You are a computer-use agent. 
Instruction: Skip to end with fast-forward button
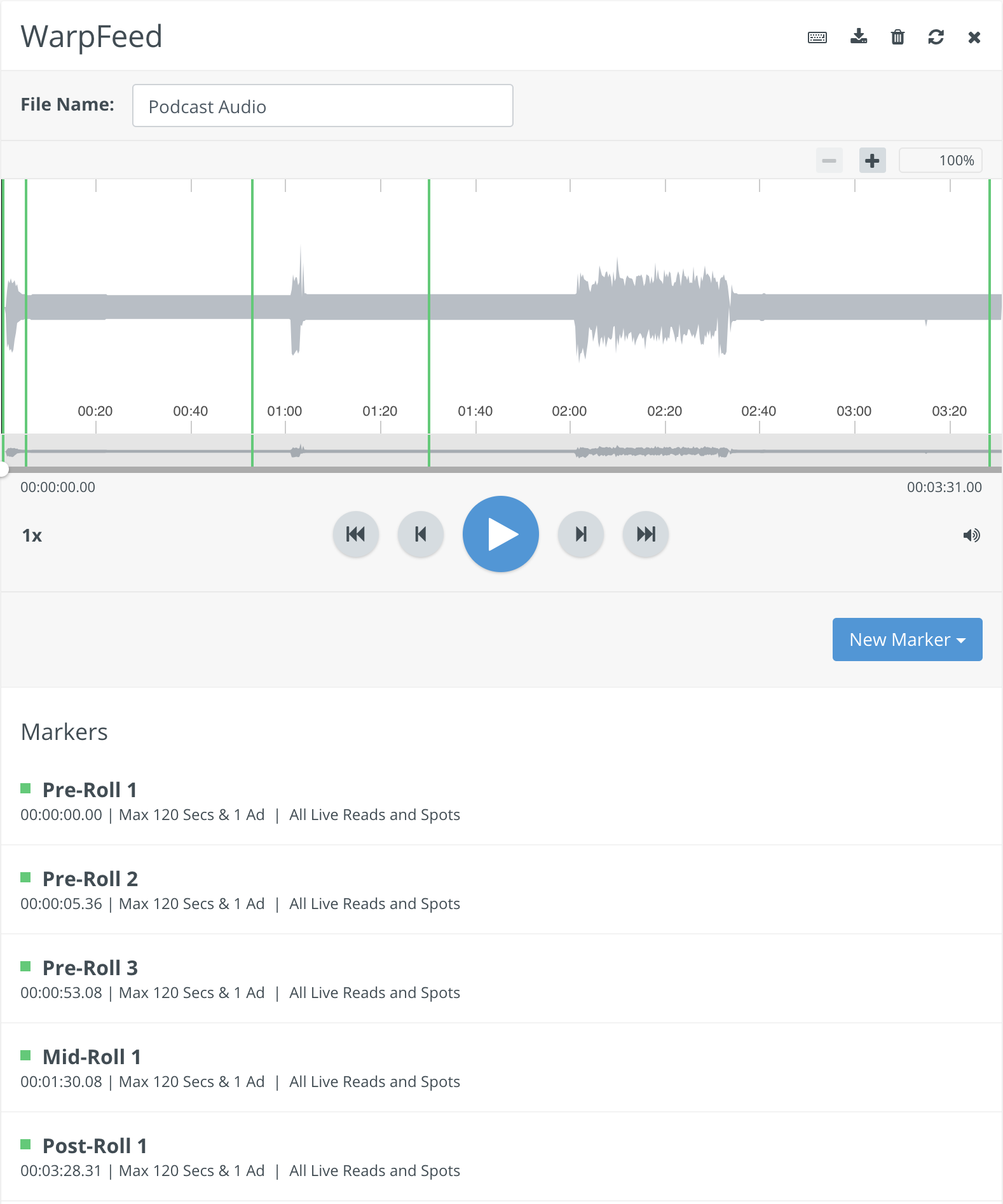pyautogui.click(x=646, y=534)
